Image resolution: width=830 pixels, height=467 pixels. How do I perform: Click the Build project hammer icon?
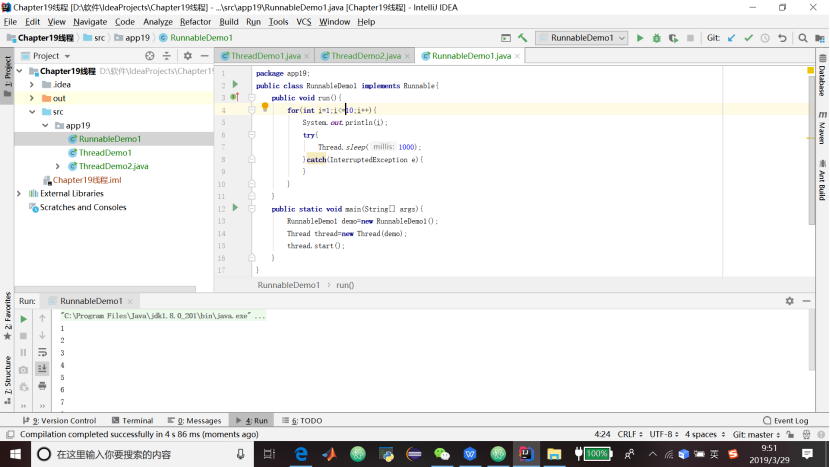coord(522,38)
